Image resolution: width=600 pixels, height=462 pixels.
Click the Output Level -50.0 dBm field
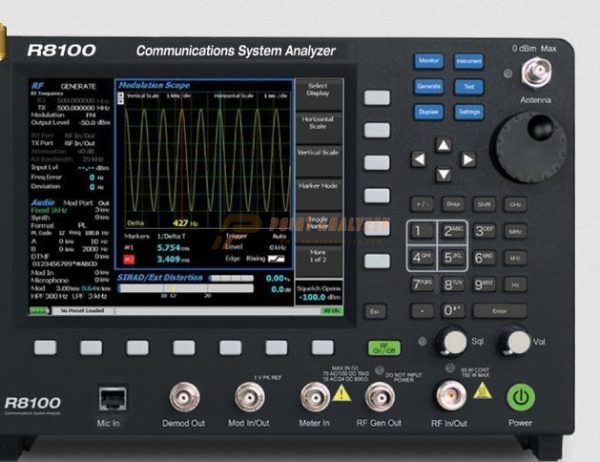[x=71, y=122]
